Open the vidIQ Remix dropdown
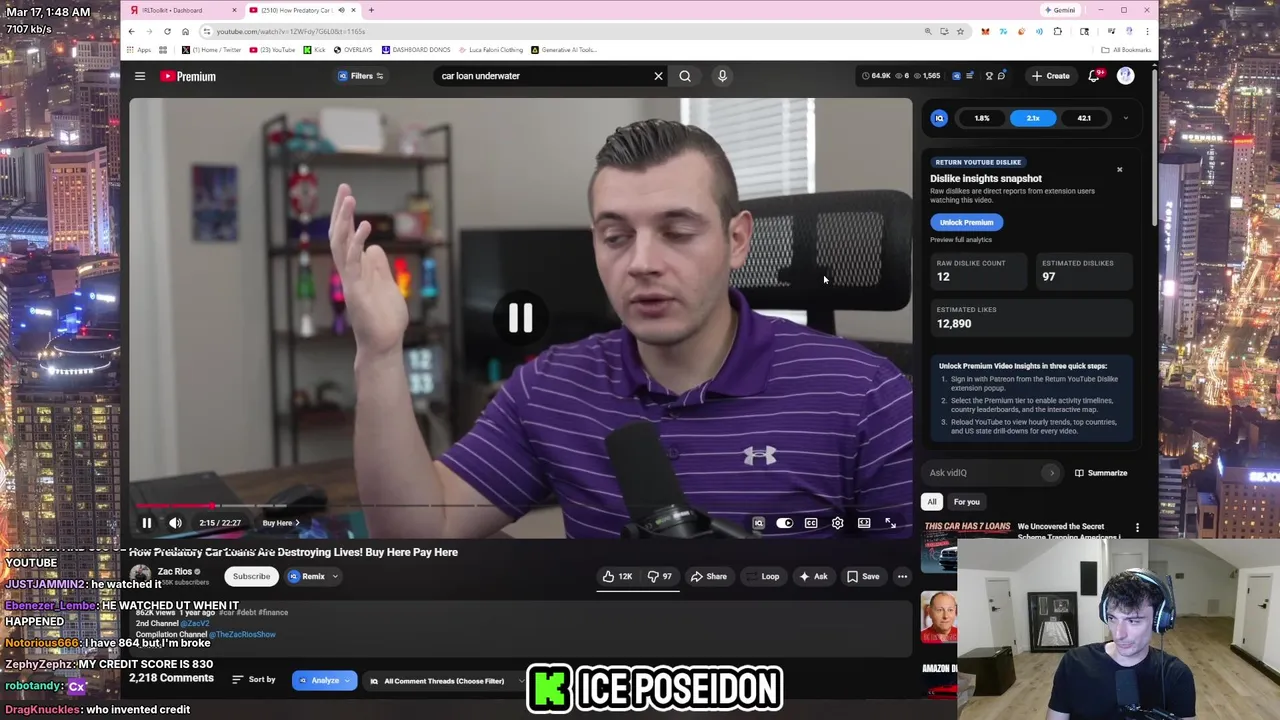 tap(313, 576)
